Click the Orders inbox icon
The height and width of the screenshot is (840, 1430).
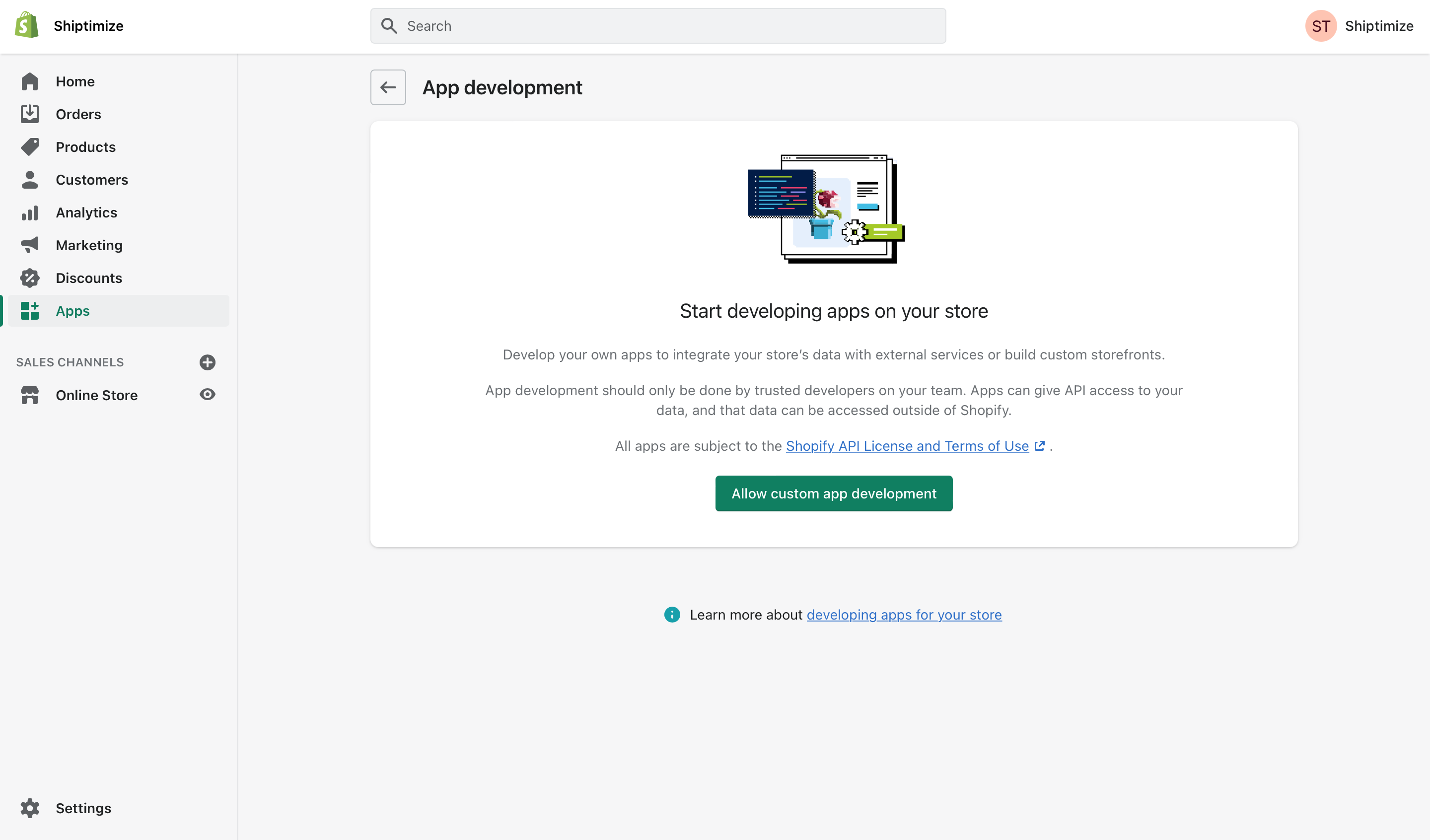tap(29, 114)
